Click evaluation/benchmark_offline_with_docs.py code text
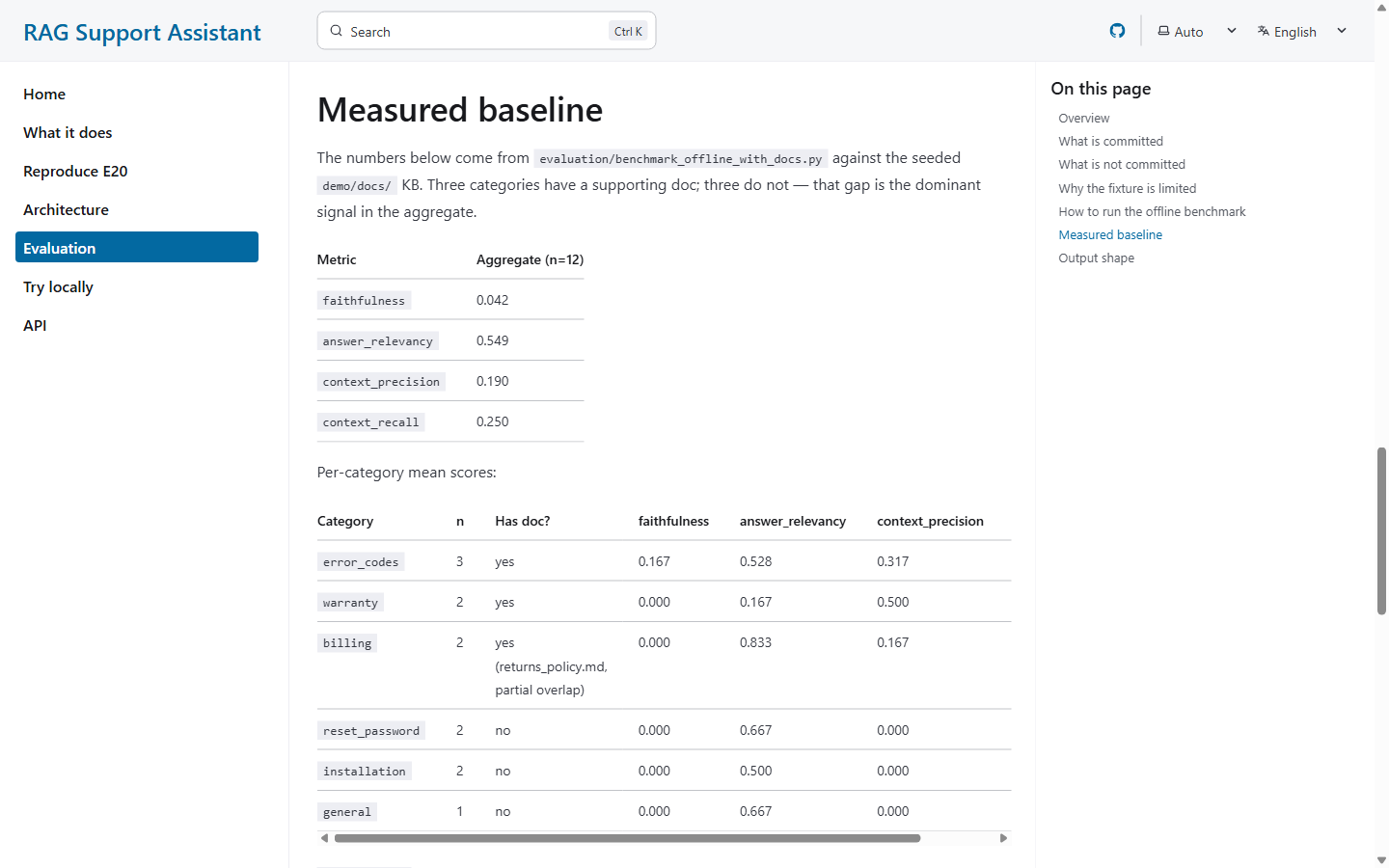This screenshot has width=1389, height=868. pyautogui.click(x=680, y=158)
